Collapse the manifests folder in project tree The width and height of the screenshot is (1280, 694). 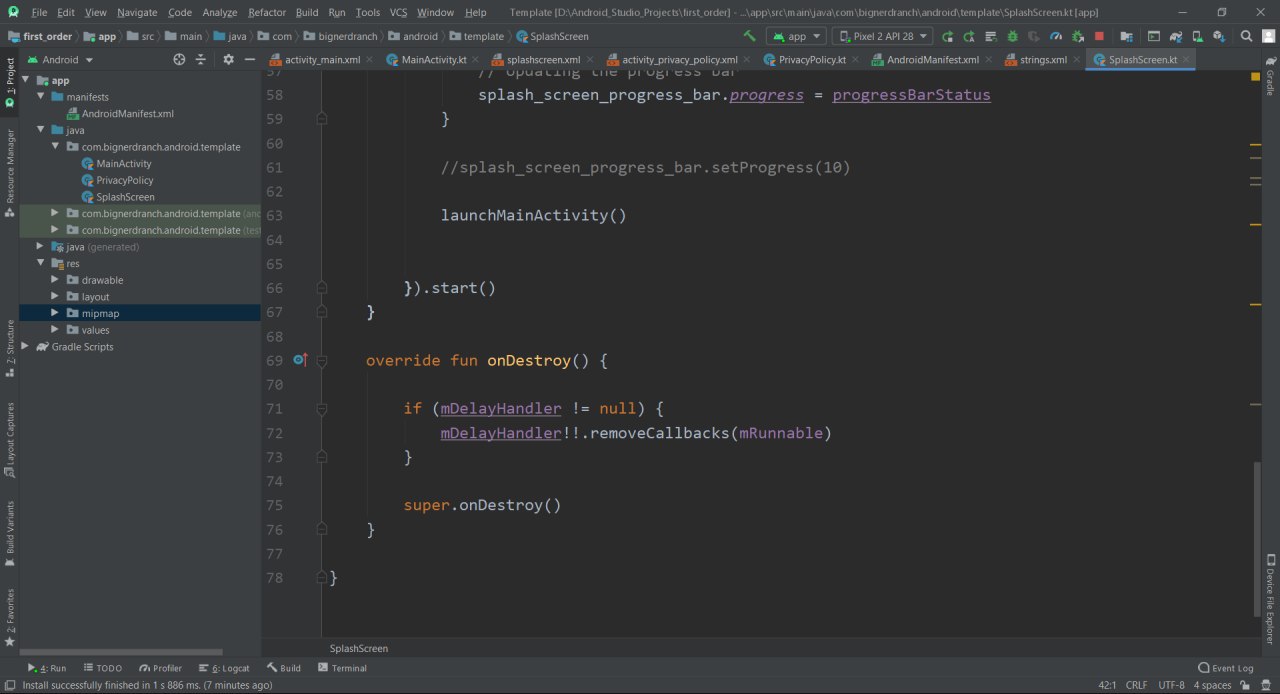pyautogui.click(x=41, y=97)
